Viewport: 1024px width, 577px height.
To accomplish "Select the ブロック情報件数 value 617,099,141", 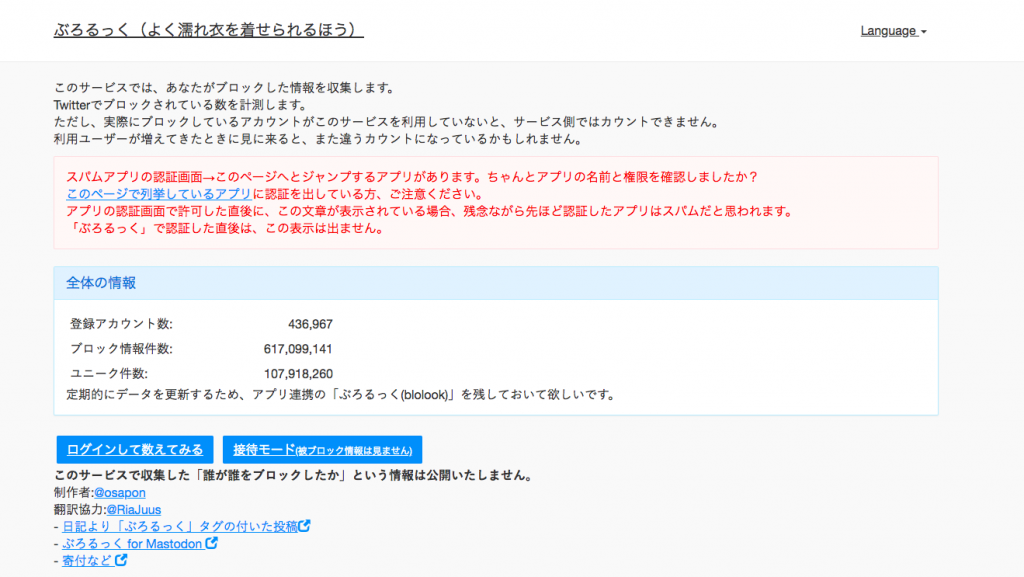I will coord(298,349).
